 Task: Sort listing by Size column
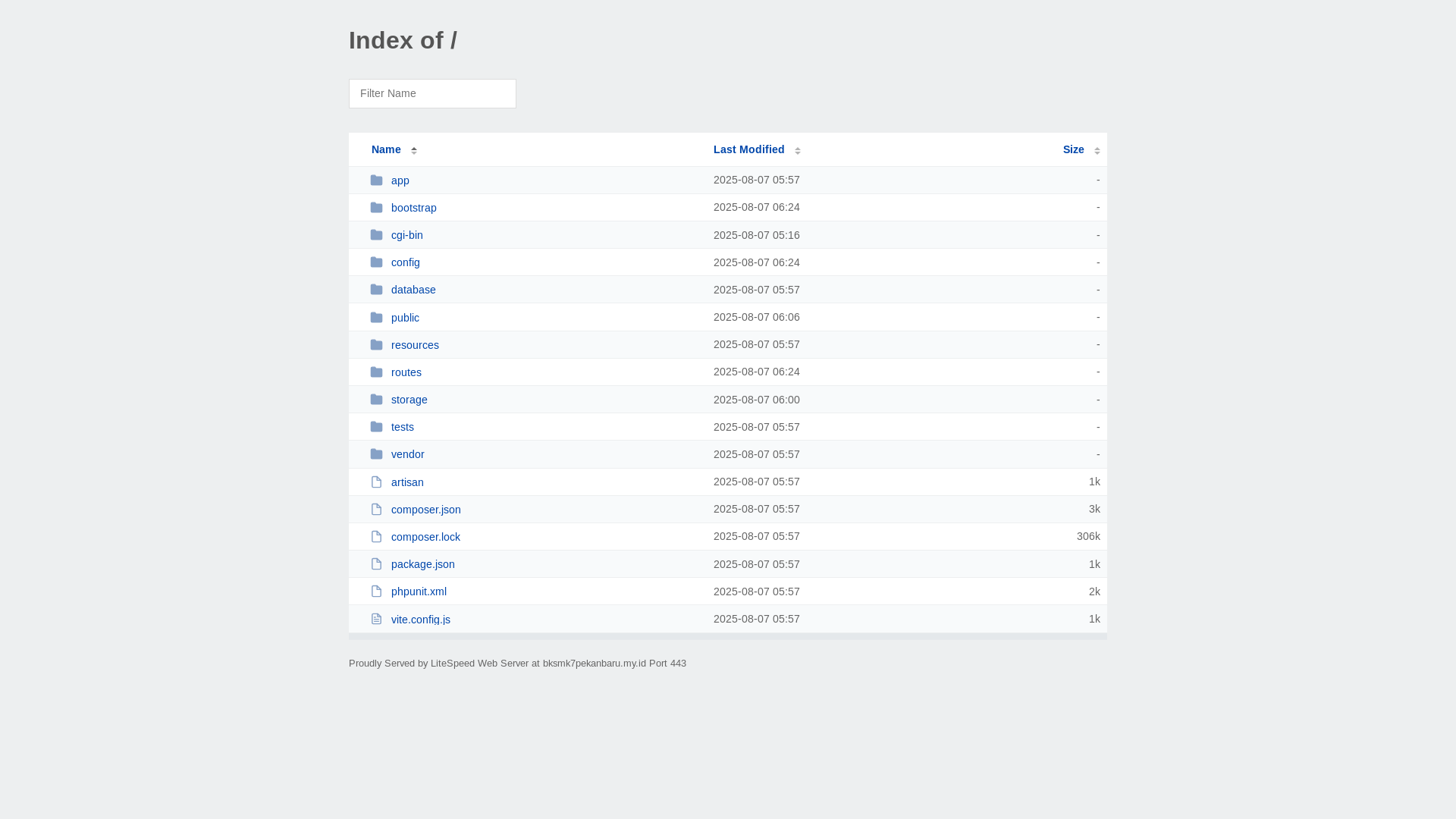pos(1073,149)
